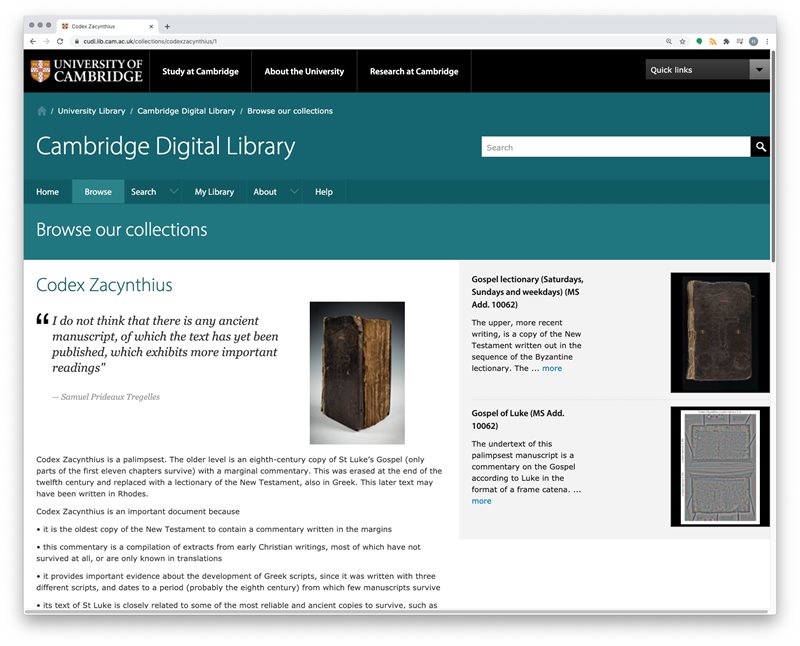Expand the Quick links dropdown
This screenshot has height=646, width=800.
pyautogui.click(x=759, y=70)
